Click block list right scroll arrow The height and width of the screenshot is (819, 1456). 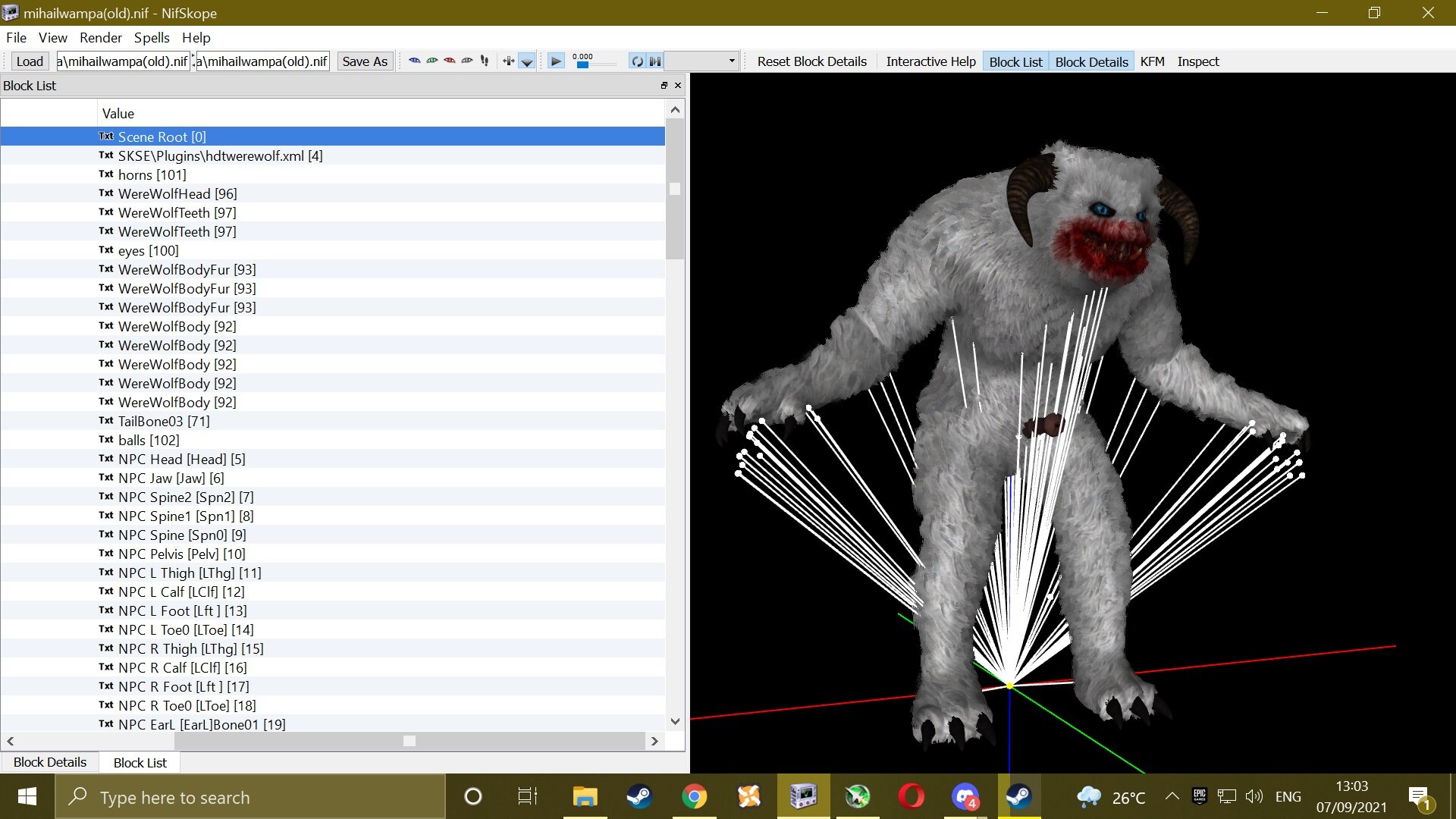pyautogui.click(x=654, y=741)
